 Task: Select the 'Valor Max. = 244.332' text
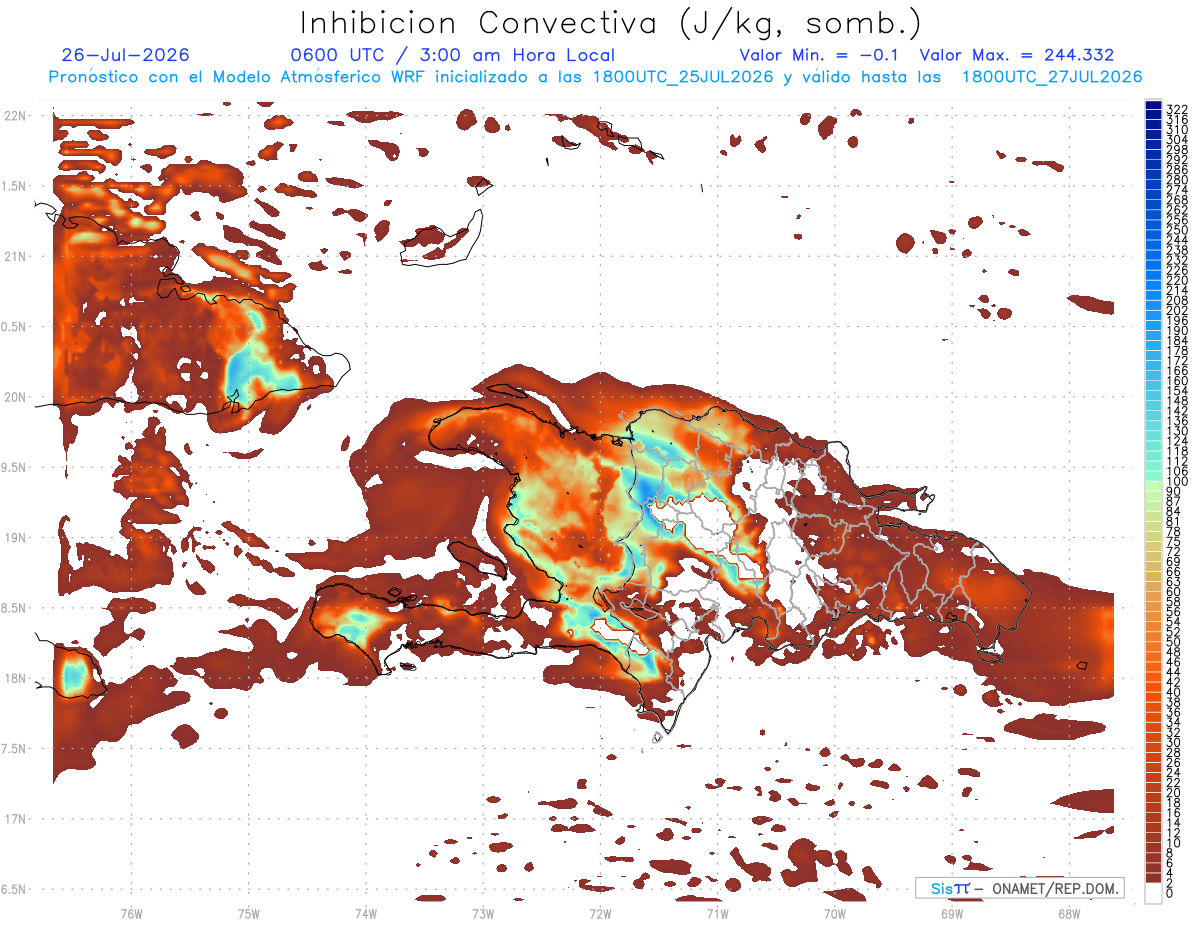click(x=1017, y=55)
